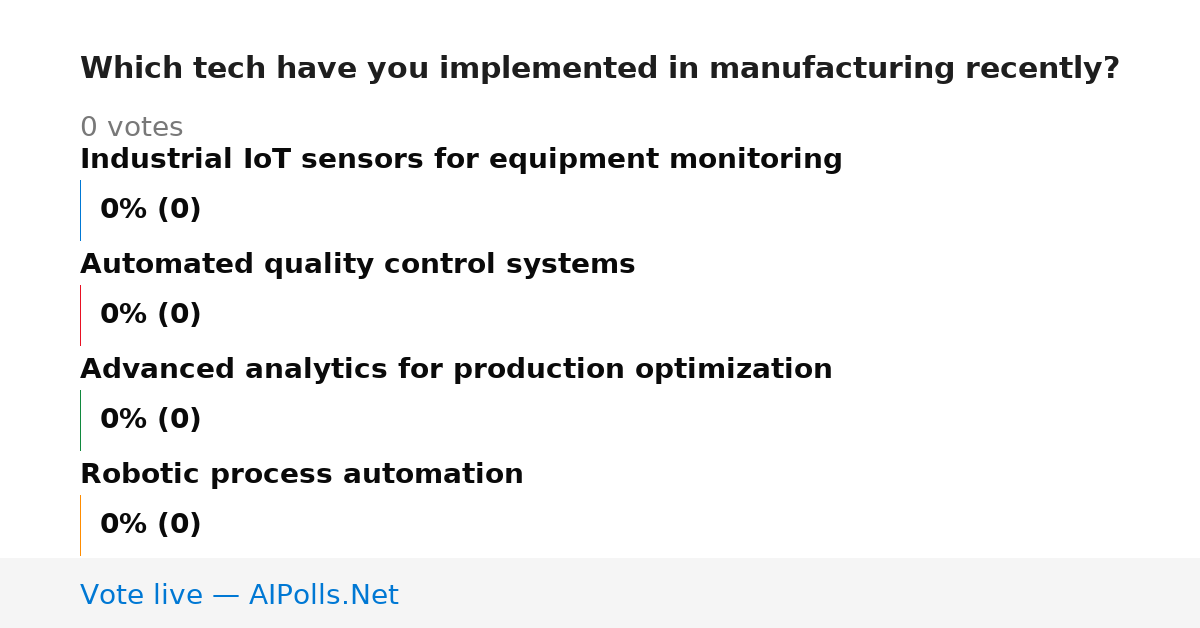This screenshot has height=628, width=1200.
Task: Select Industrial IoT sensors for equipment monitoring option
Action: pyautogui.click(x=461, y=160)
